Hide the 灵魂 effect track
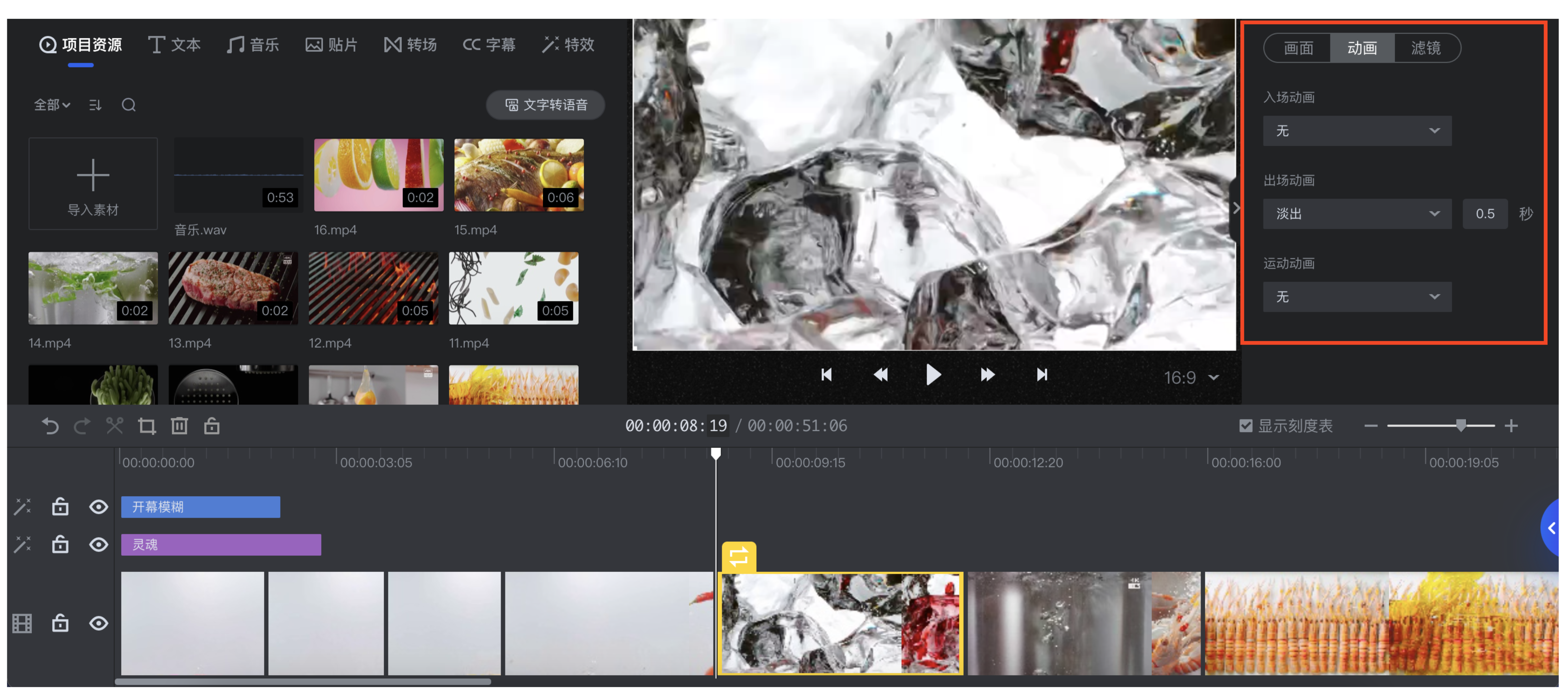This screenshot has height=694, width=1568. coord(99,544)
